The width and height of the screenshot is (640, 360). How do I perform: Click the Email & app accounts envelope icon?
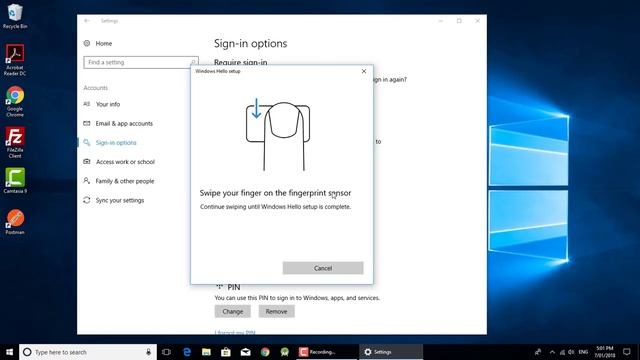87,123
